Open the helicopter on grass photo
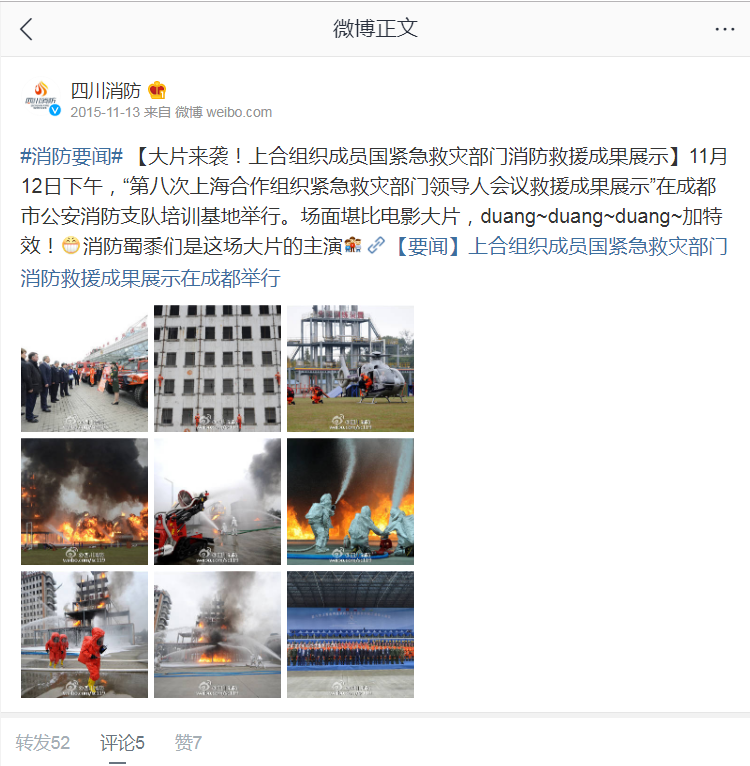 [x=350, y=368]
